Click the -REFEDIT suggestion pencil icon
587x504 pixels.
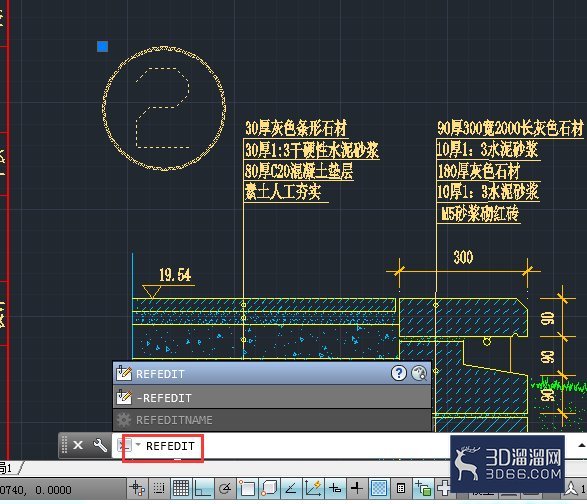[x=124, y=397]
